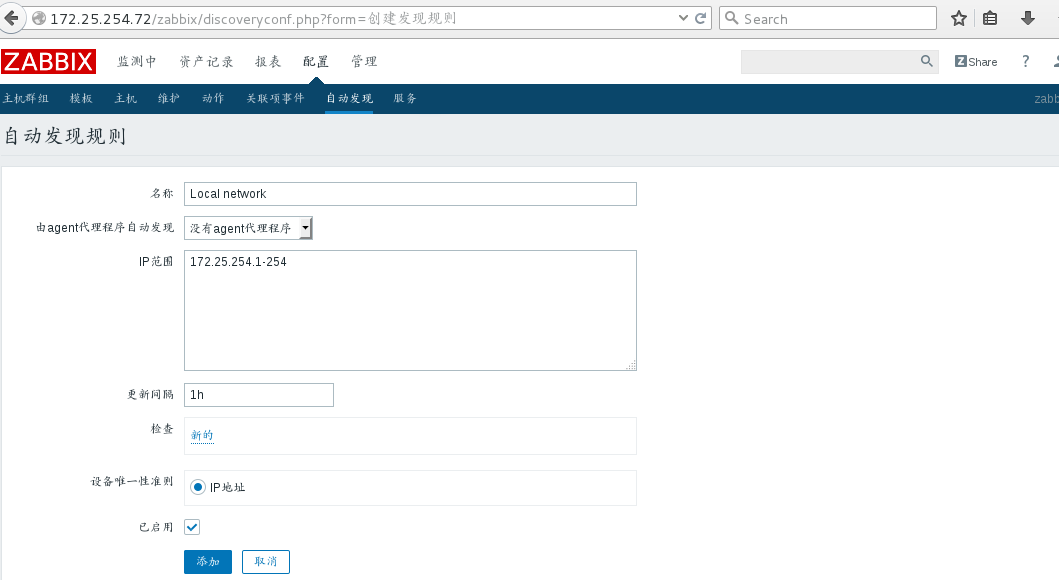The width and height of the screenshot is (1059, 580).
Task: Open 配置 menu
Action: [315, 61]
